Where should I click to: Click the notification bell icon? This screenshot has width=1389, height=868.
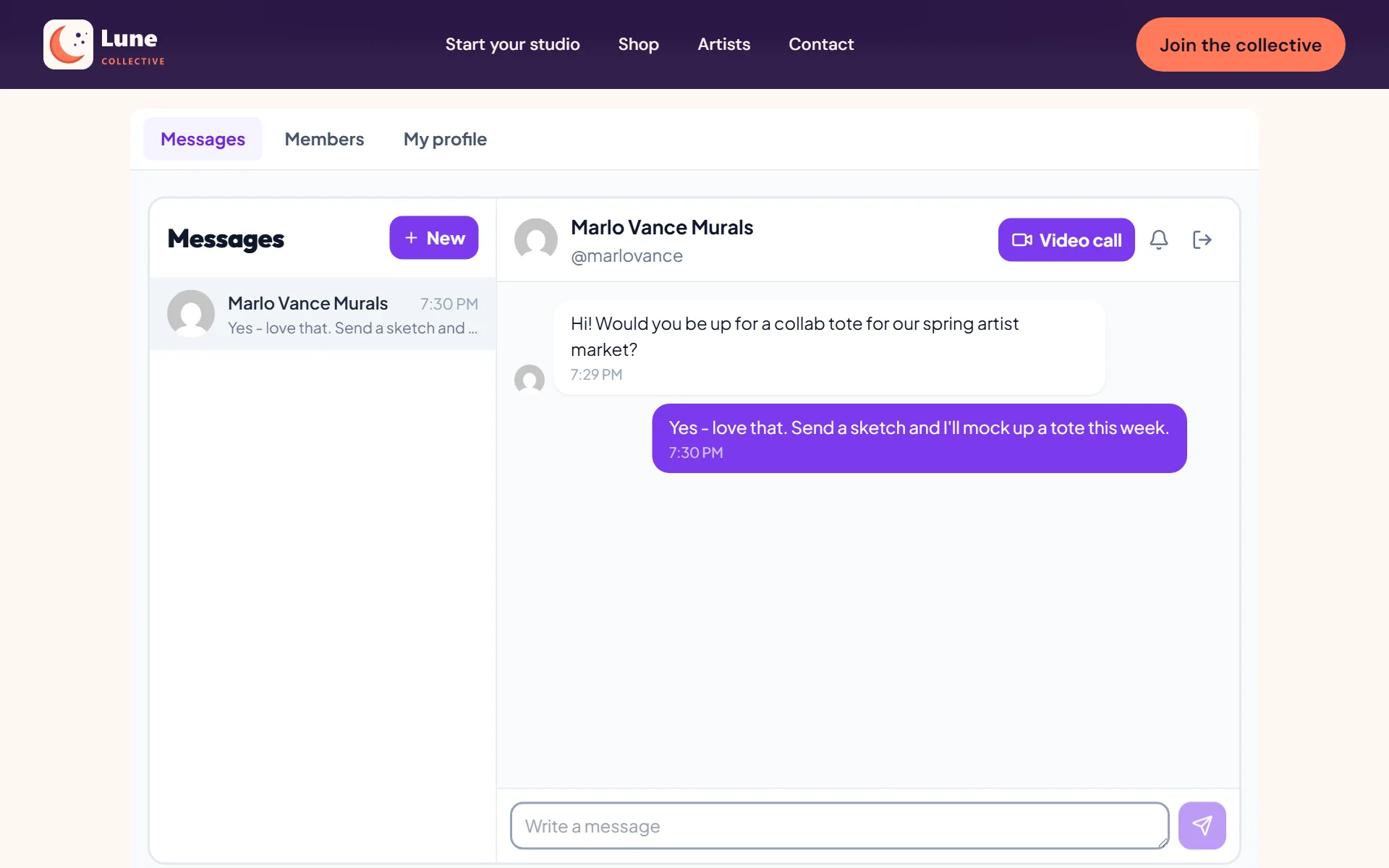[1159, 239]
